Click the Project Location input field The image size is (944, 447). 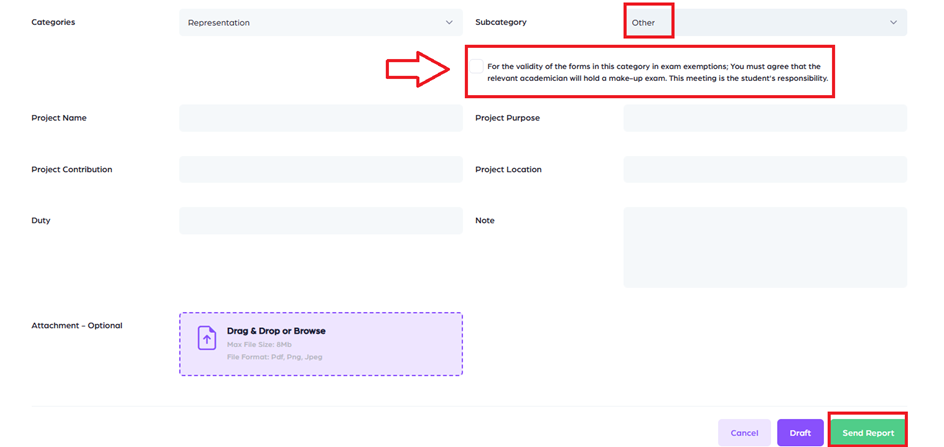[764, 169]
